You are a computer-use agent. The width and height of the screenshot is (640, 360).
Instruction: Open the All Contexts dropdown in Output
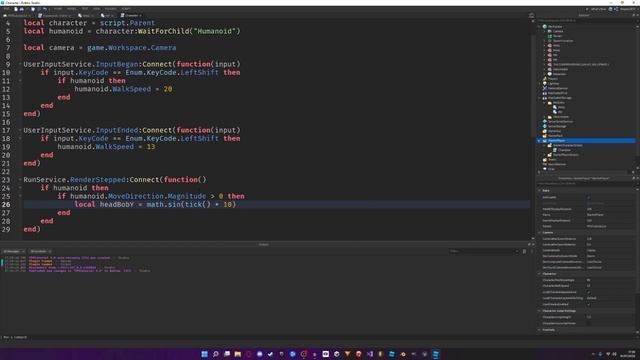point(40,251)
